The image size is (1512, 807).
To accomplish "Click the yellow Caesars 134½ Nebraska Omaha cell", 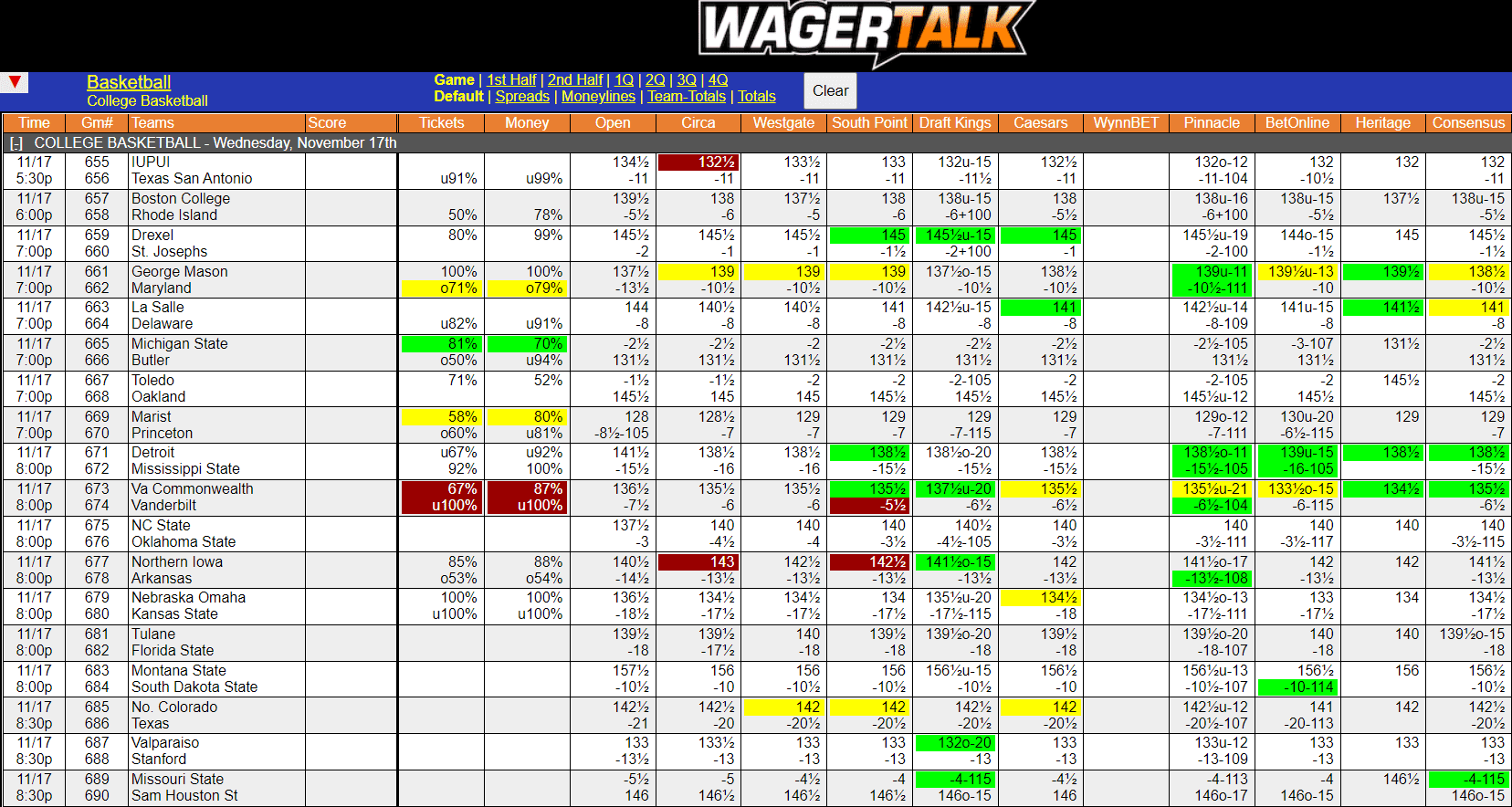I will point(1040,598).
